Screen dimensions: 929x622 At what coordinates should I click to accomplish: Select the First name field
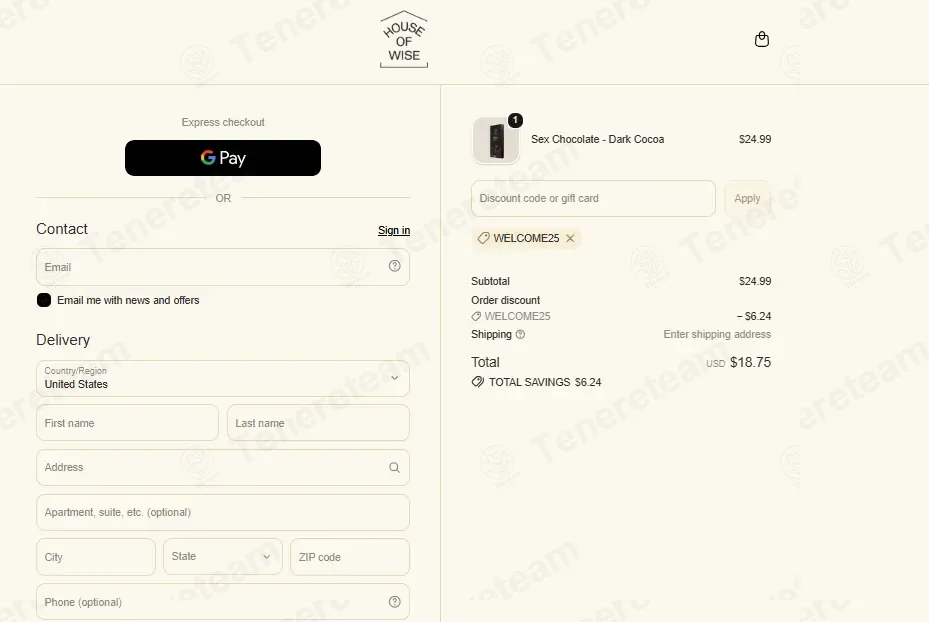127,423
